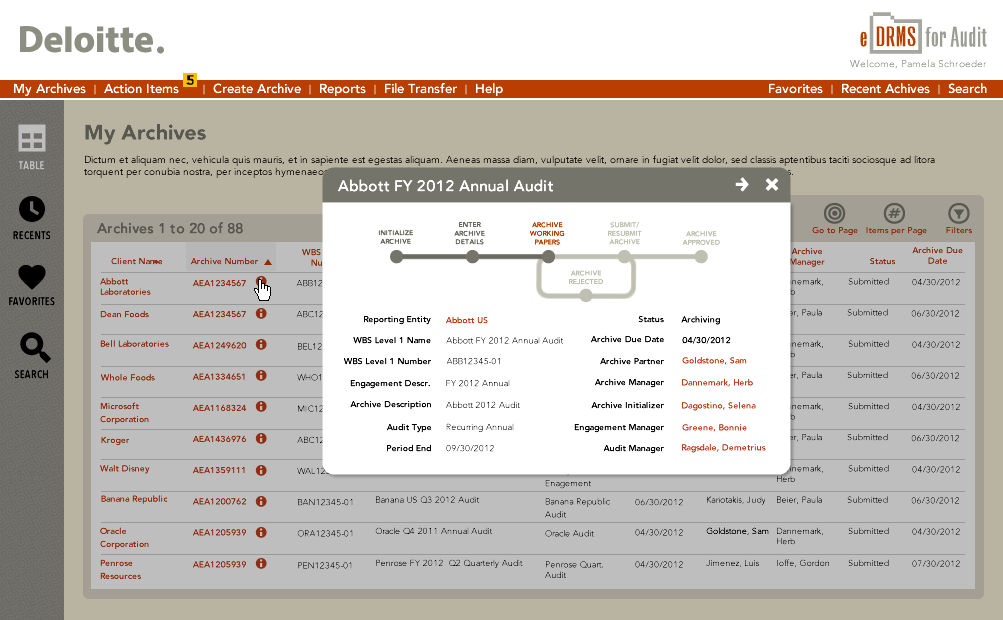This screenshot has width=1003, height=620.
Task: Open the Table view in sidebar
Action: 31,147
